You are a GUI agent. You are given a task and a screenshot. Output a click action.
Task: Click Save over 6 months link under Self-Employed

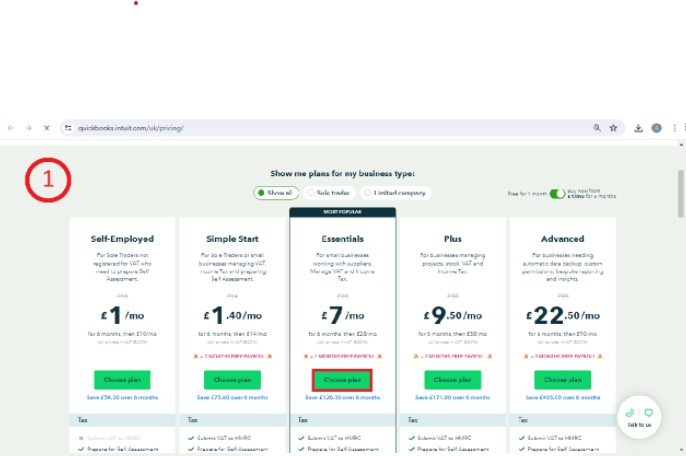tap(122, 397)
